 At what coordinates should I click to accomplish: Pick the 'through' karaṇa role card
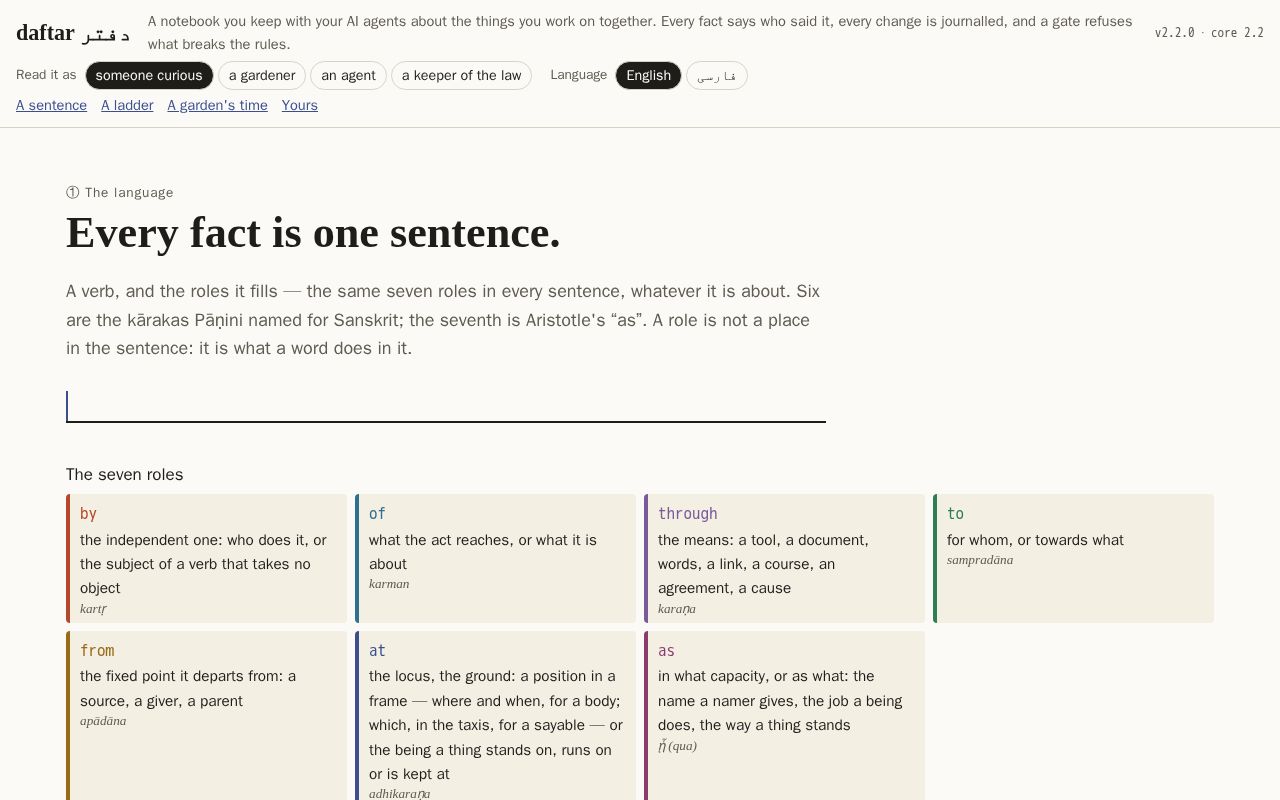(x=785, y=558)
